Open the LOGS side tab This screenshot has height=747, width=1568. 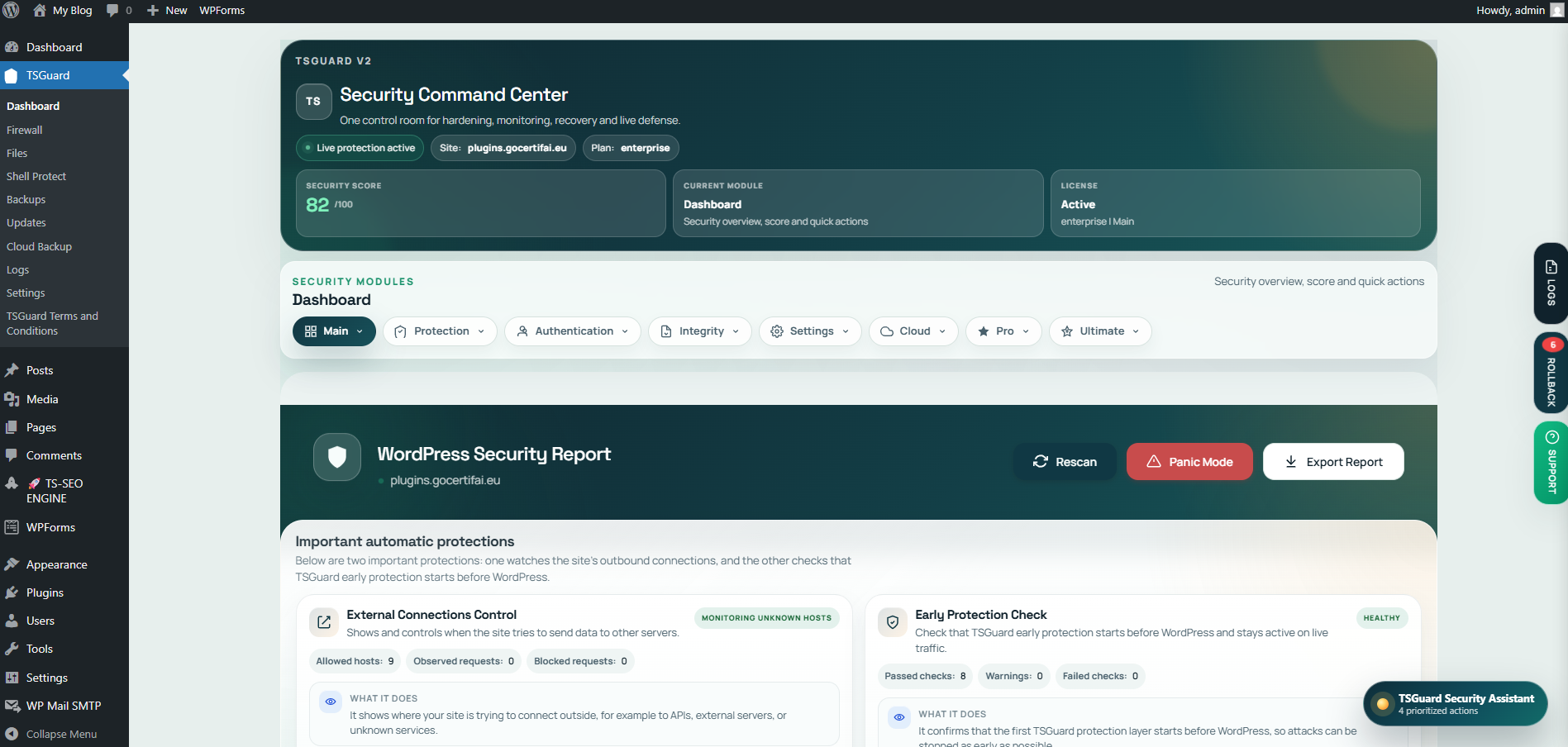(x=1551, y=283)
